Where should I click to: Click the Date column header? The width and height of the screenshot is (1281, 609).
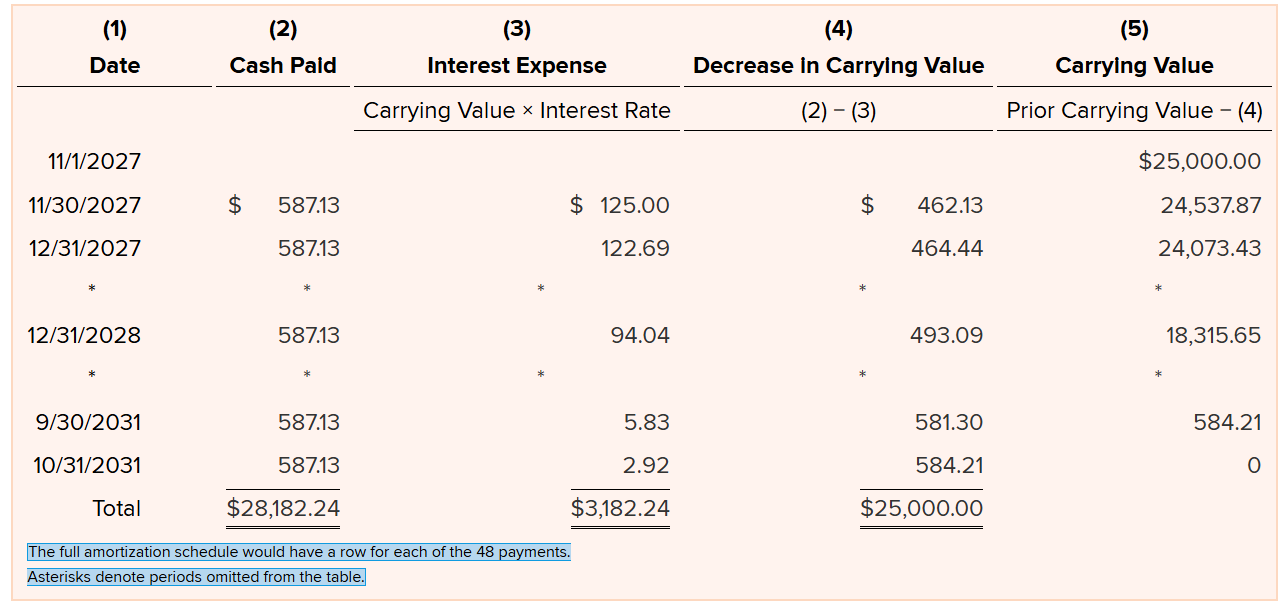[115, 66]
